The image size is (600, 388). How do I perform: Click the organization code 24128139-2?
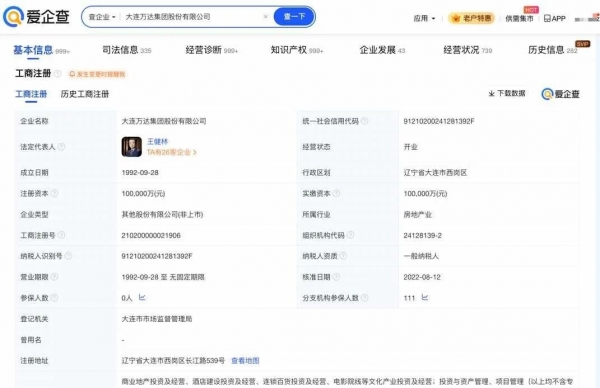422,235
